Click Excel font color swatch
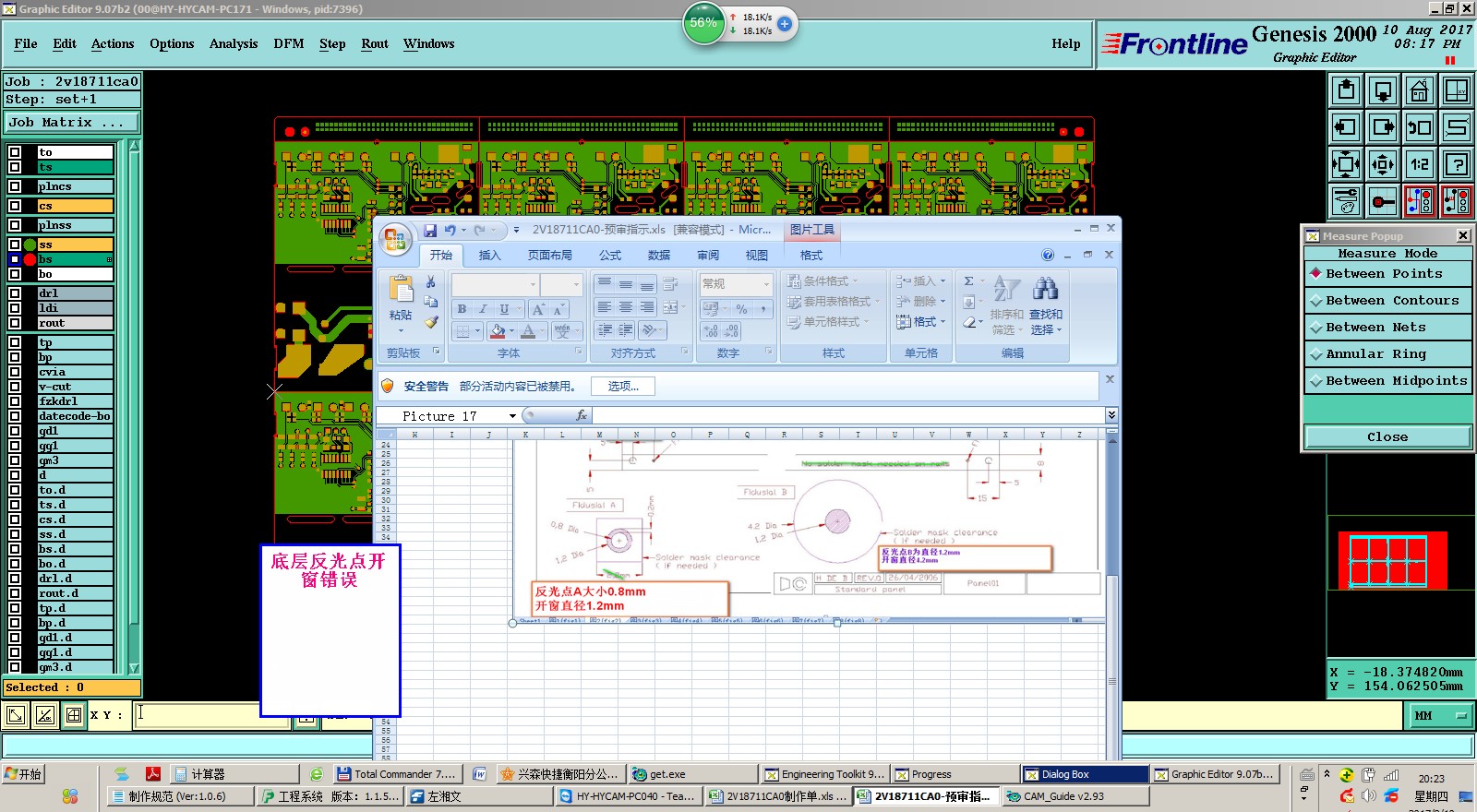Image resolution: width=1477 pixels, height=812 pixels. pos(528,330)
